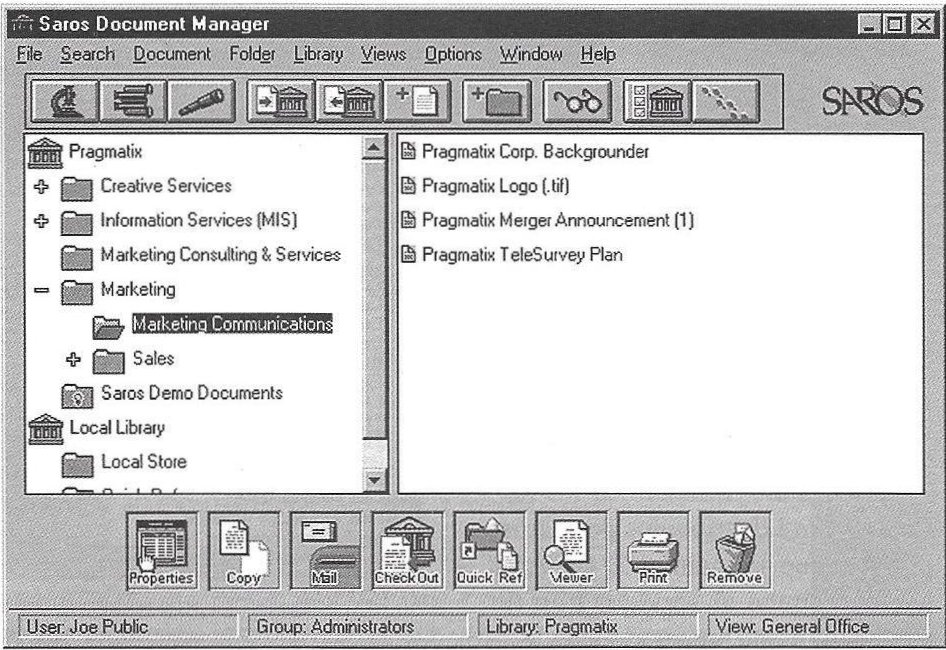Collapse the Marketing folder
946x650 pixels.
tap(41, 290)
